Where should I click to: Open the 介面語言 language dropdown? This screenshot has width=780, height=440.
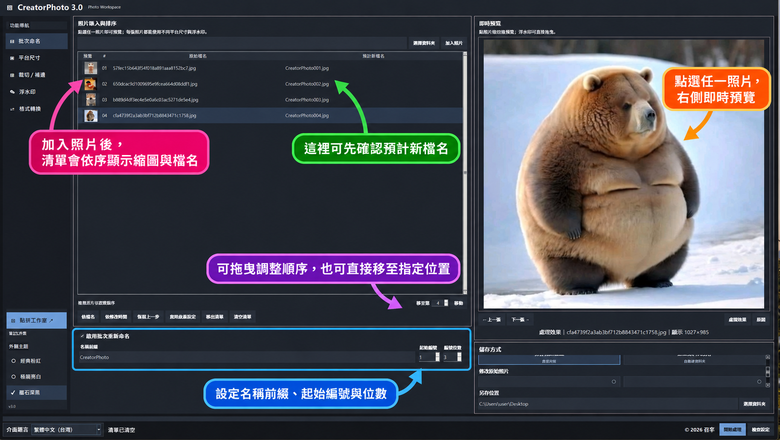[67, 430]
